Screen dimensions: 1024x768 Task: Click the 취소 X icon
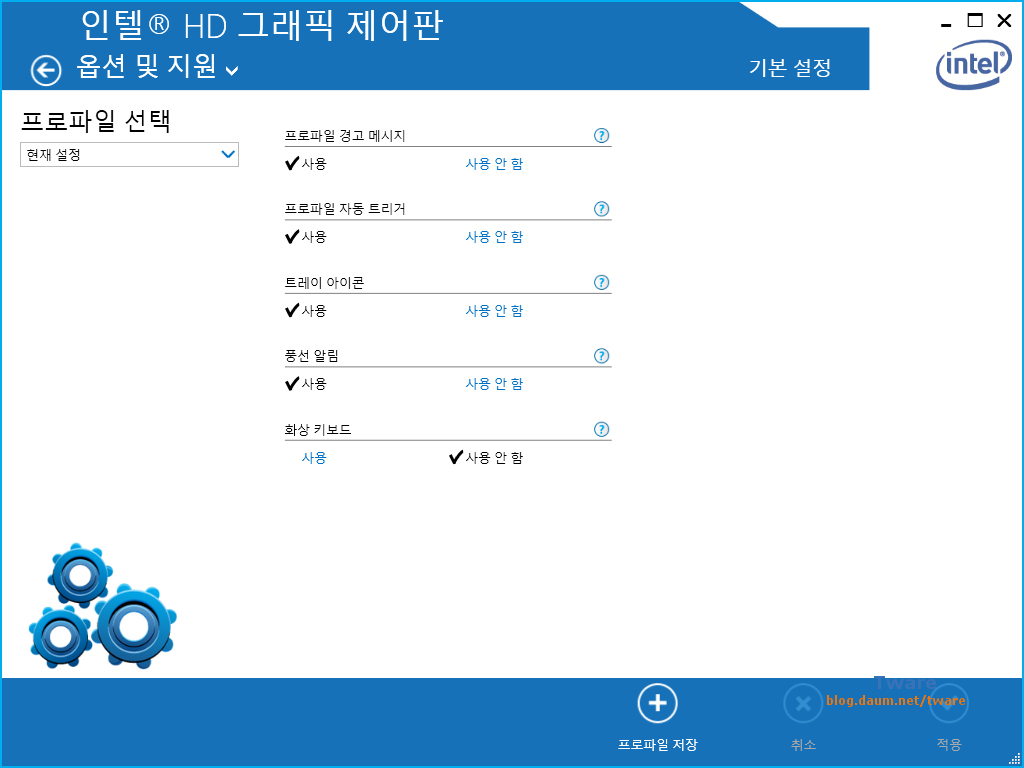tap(803, 703)
